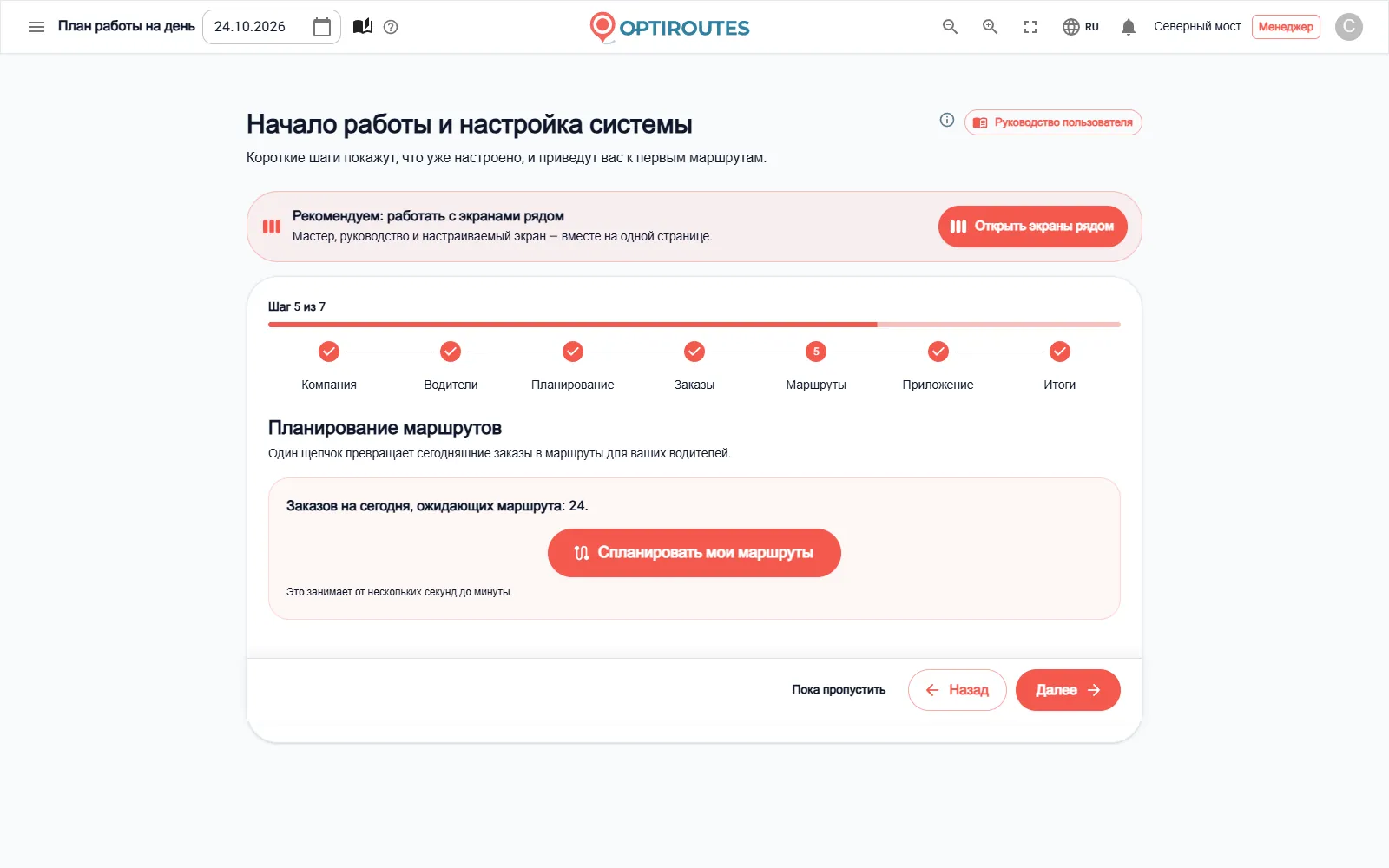Go to the Планирование step
The height and width of the screenshot is (868, 1389).
pyautogui.click(x=573, y=365)
